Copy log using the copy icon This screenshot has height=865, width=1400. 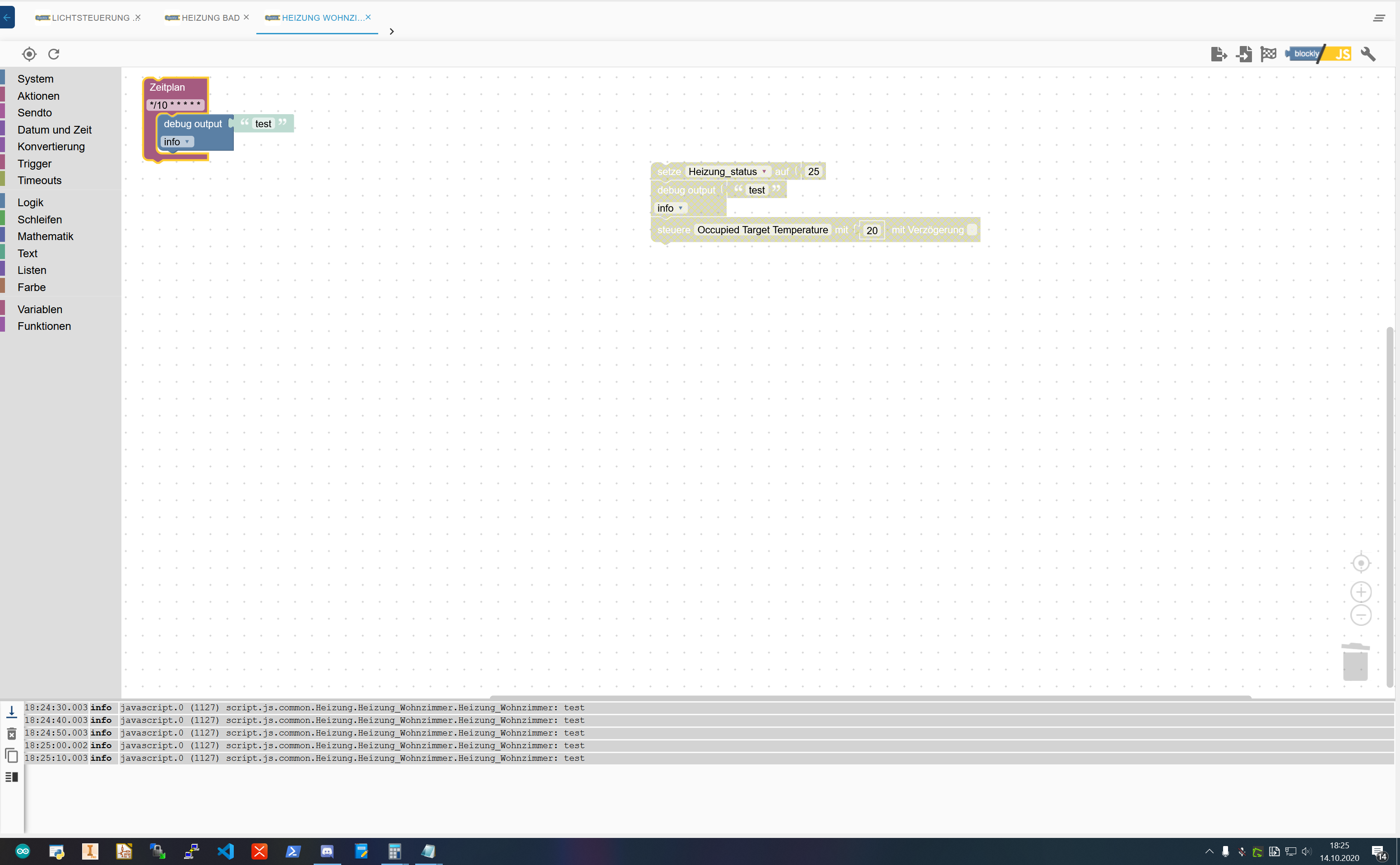tap(11, 755)
